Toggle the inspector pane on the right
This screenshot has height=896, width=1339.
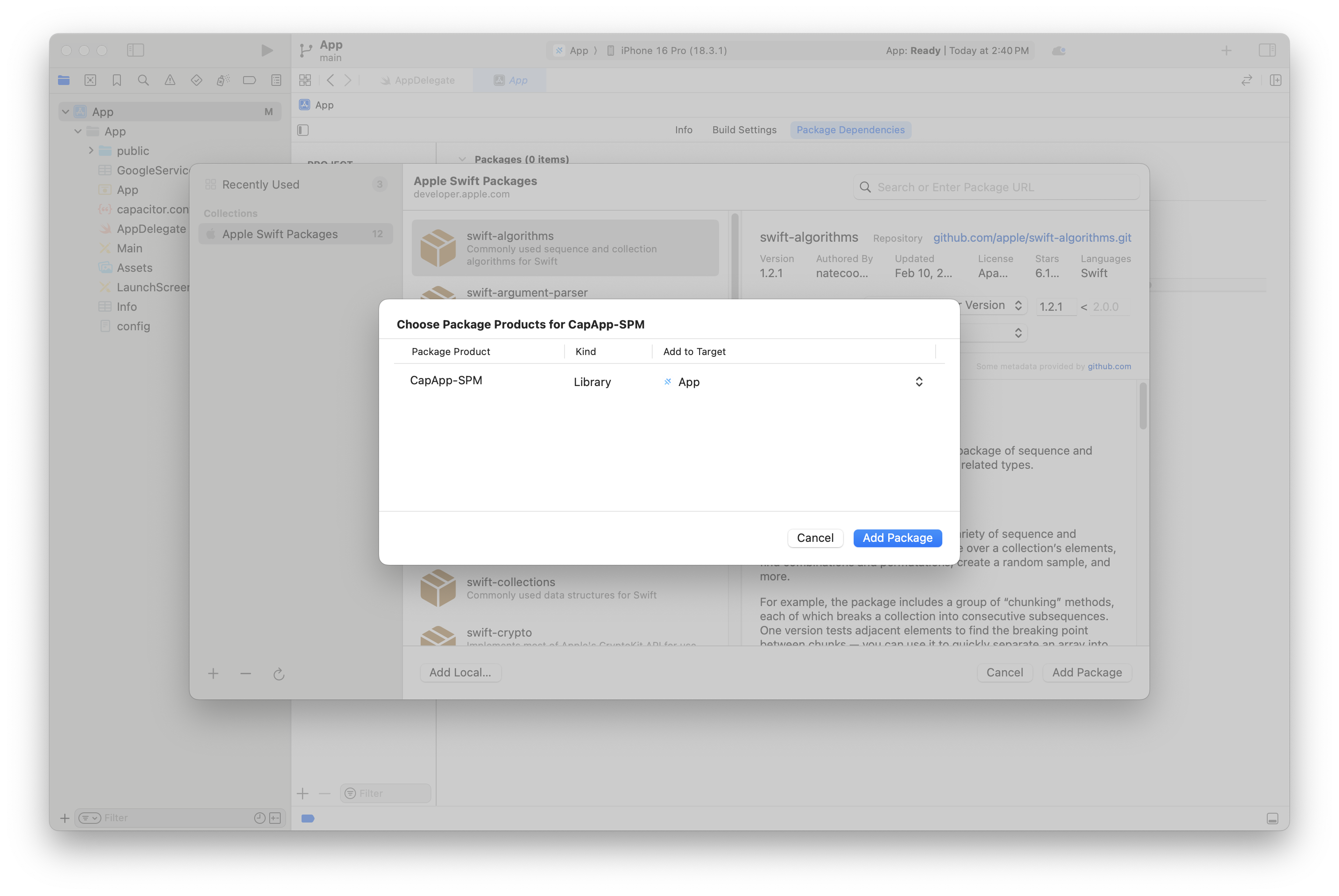click(x=1268, y=50)
